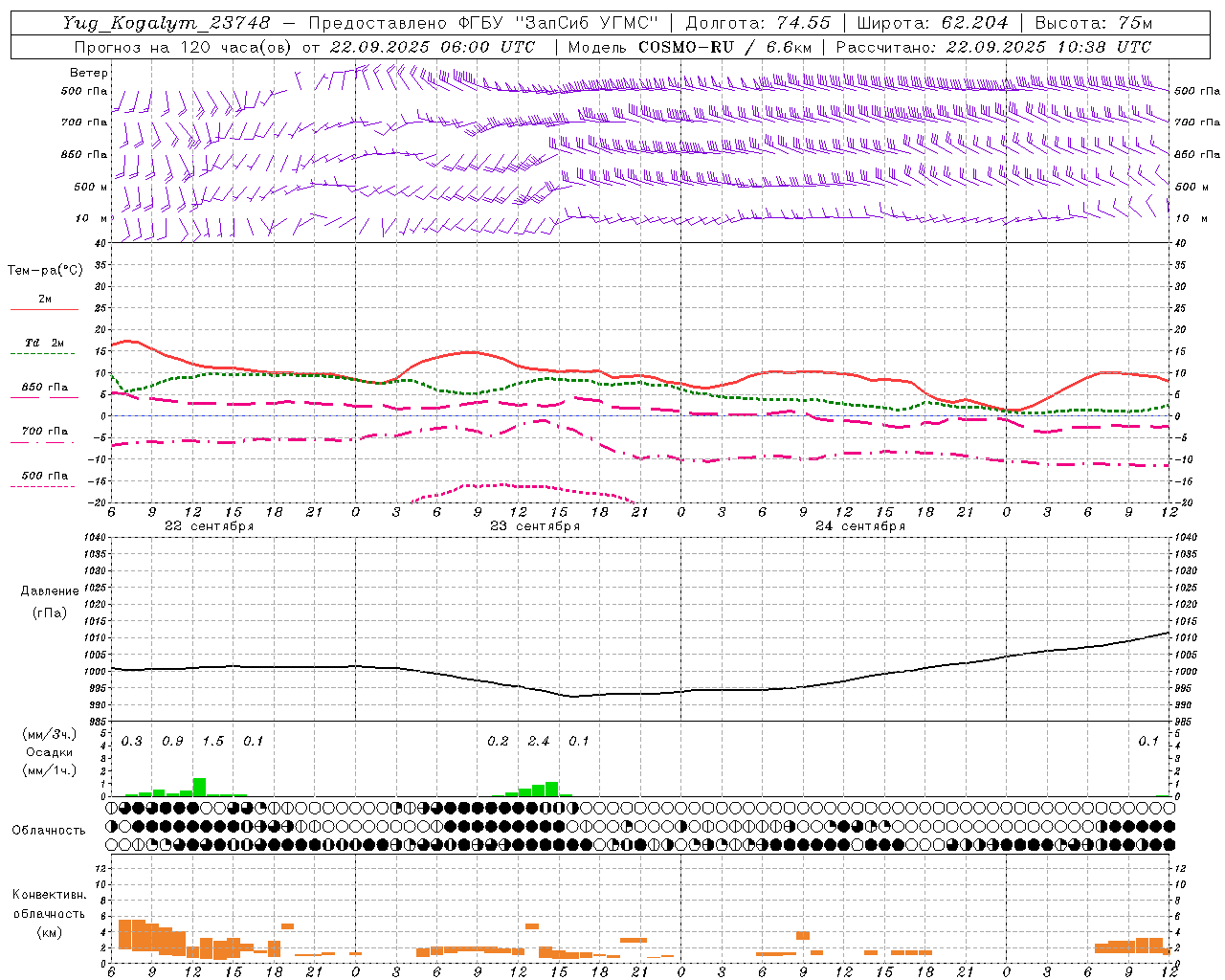This screenshot has height=980, width=1225.
Task: Click the 23 сентября date label
Action: click(535, 526)
